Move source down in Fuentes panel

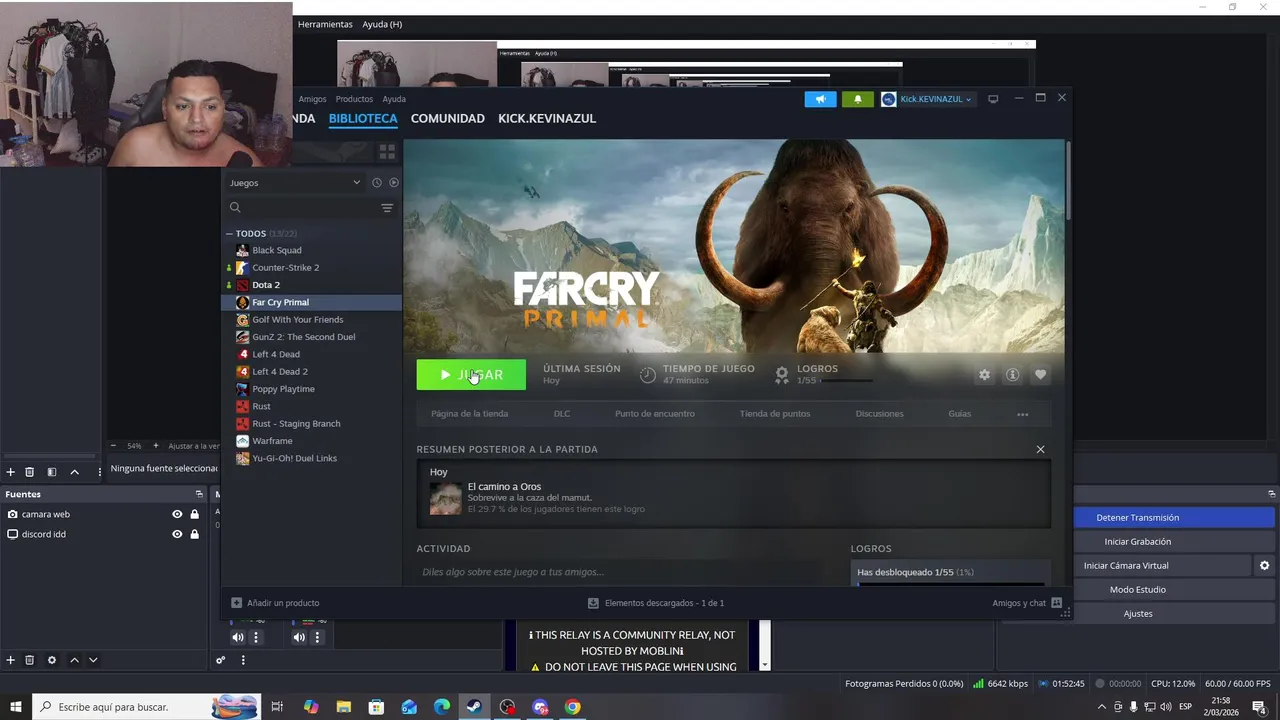93,660
